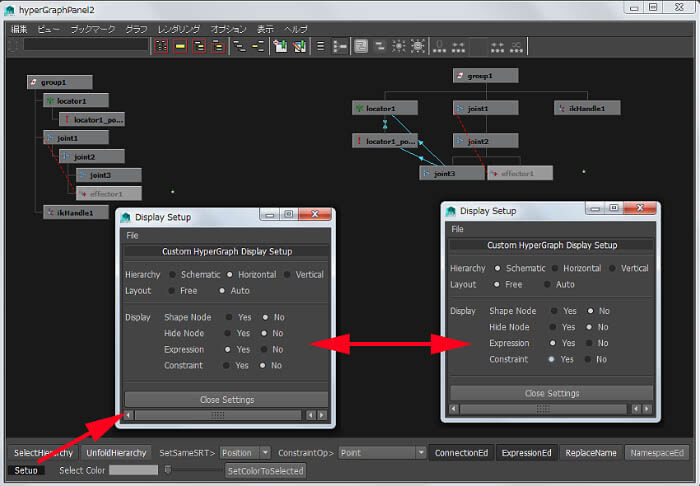
Task: Open the ブックマーク (Bookmarks) menu
Action: [93, 29]
